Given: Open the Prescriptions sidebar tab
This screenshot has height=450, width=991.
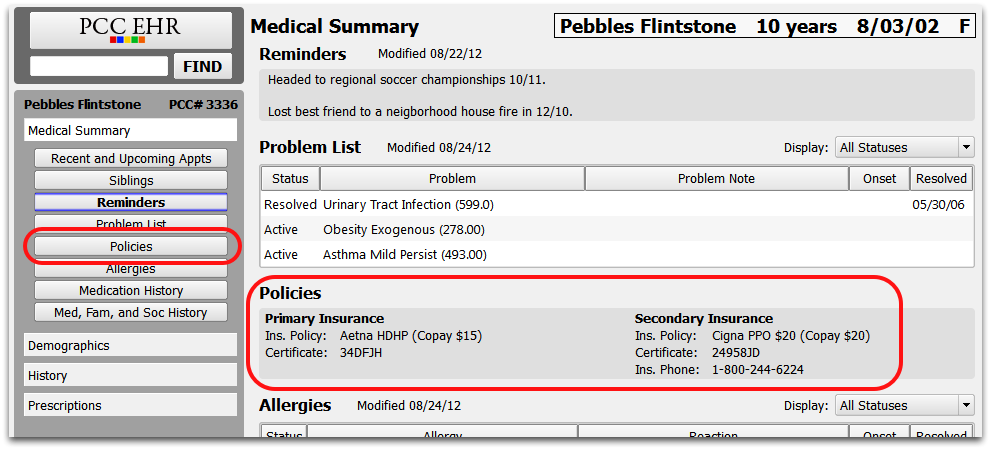Looking at the screenshot, I should click(x=131, y=406).
